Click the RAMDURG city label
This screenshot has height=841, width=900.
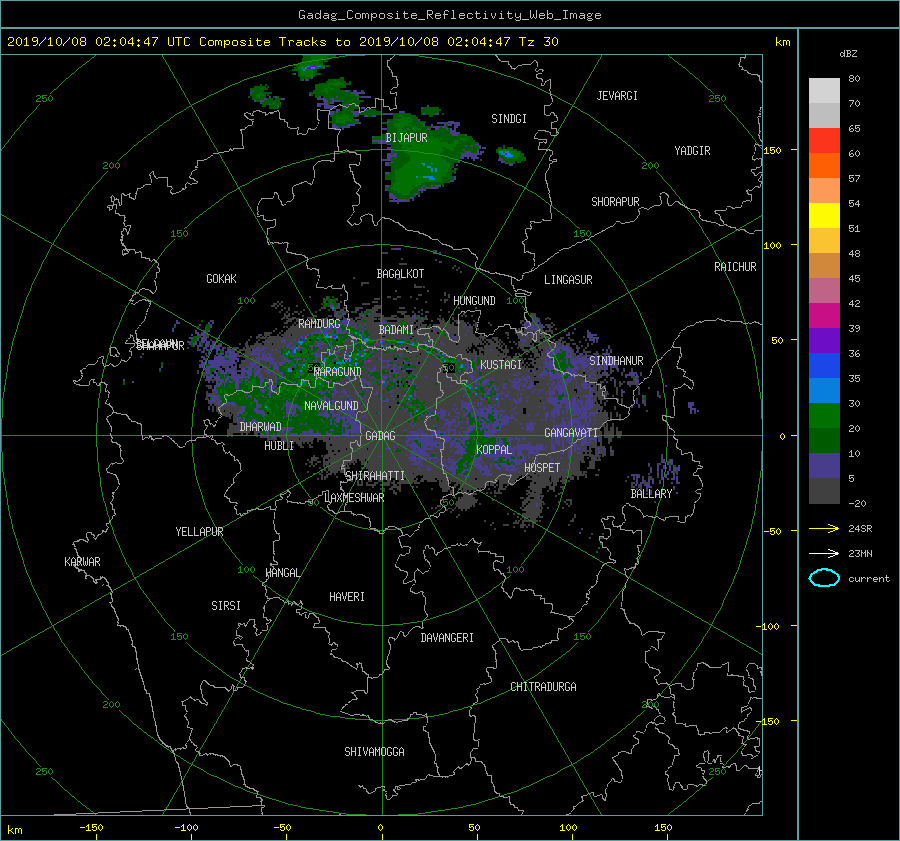tap(319, 324)
